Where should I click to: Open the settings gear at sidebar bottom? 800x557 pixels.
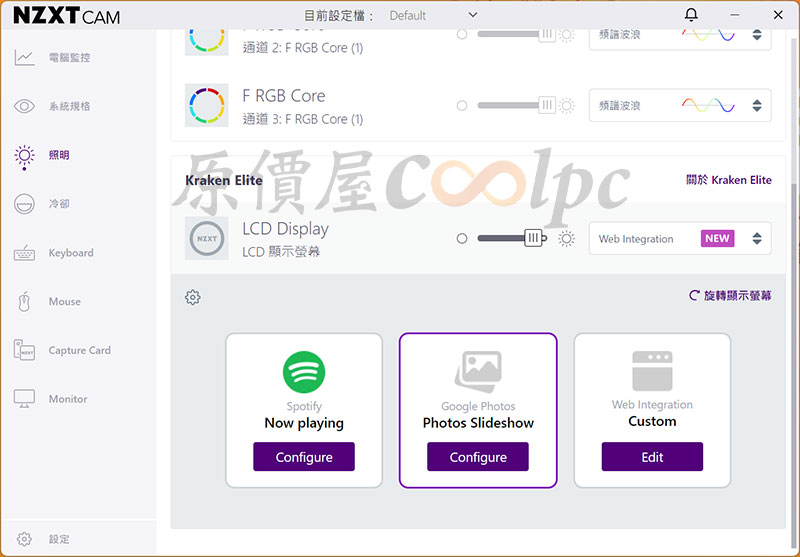24,539
